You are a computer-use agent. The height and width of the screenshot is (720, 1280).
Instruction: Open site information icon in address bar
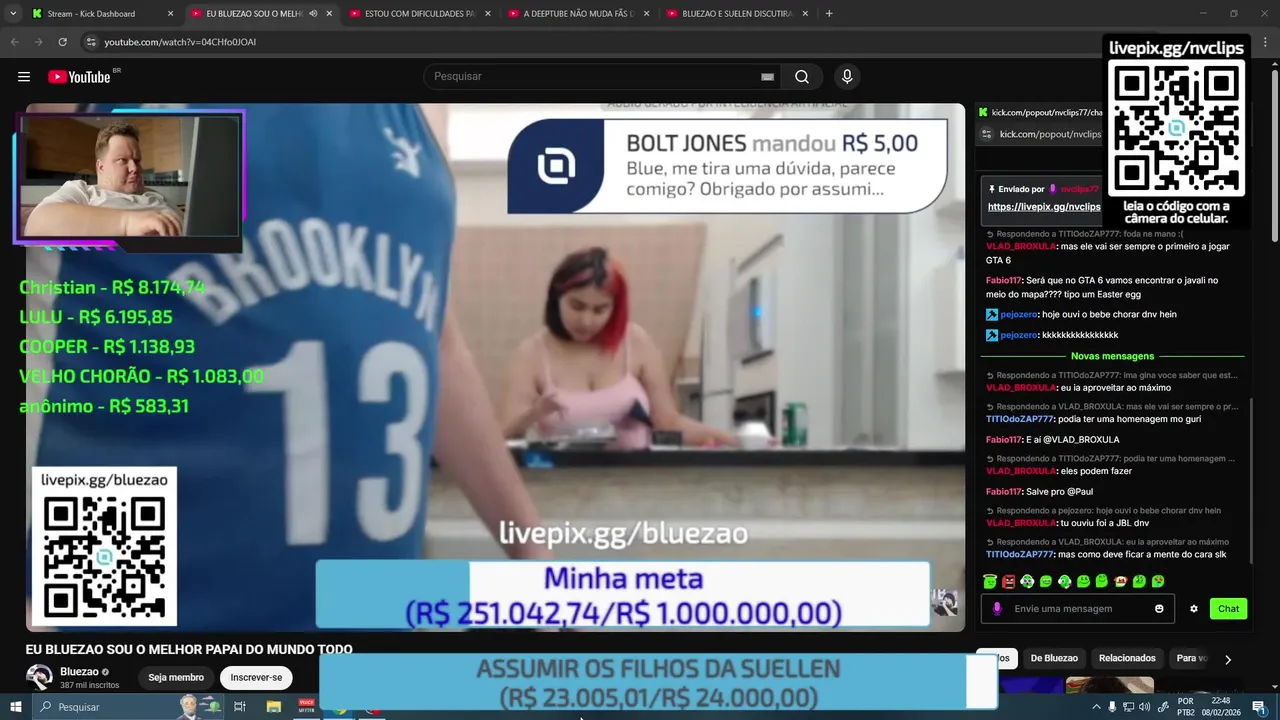tap(91, 42)
